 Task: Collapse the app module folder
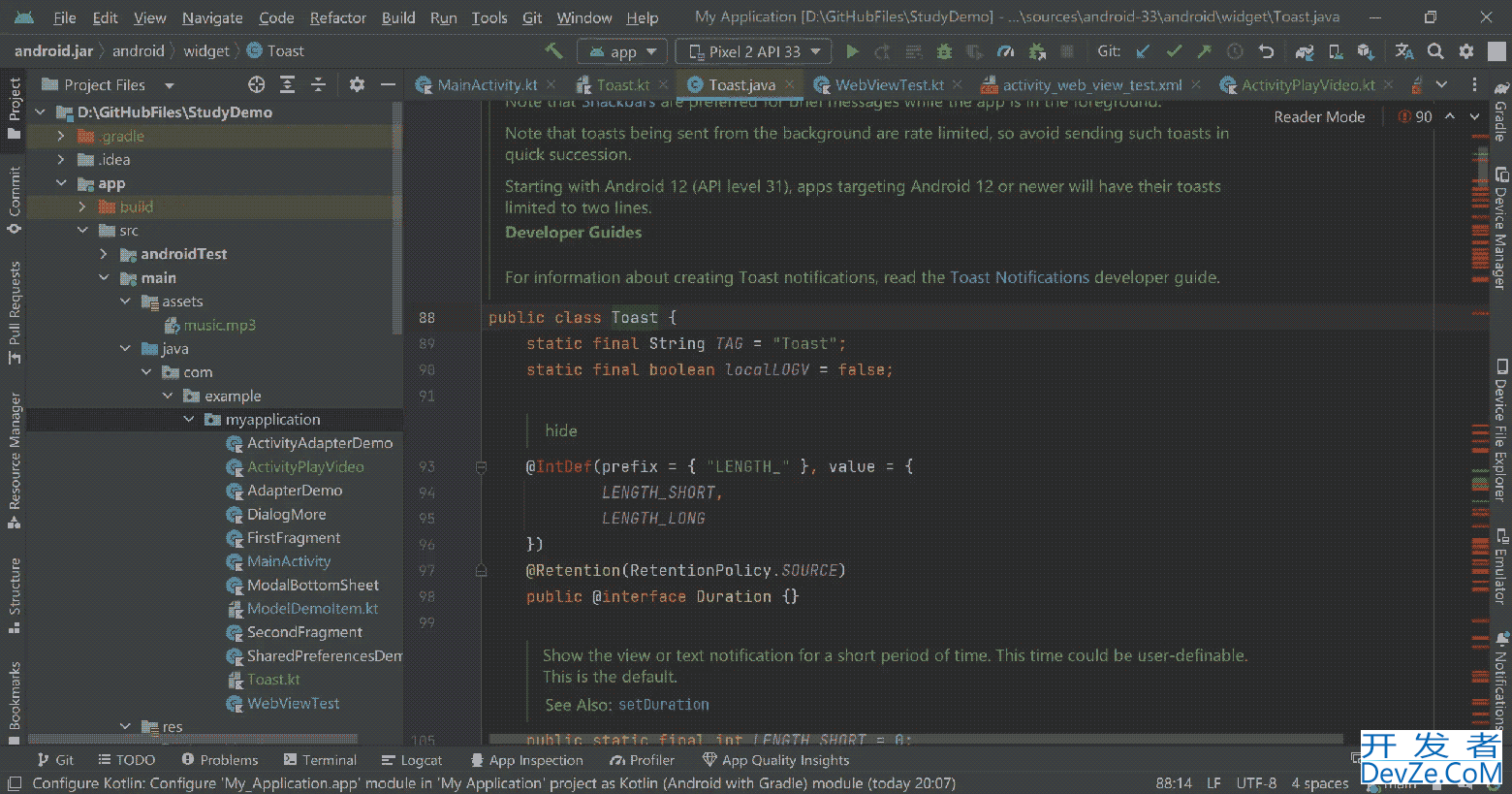[x=60, y=183]
